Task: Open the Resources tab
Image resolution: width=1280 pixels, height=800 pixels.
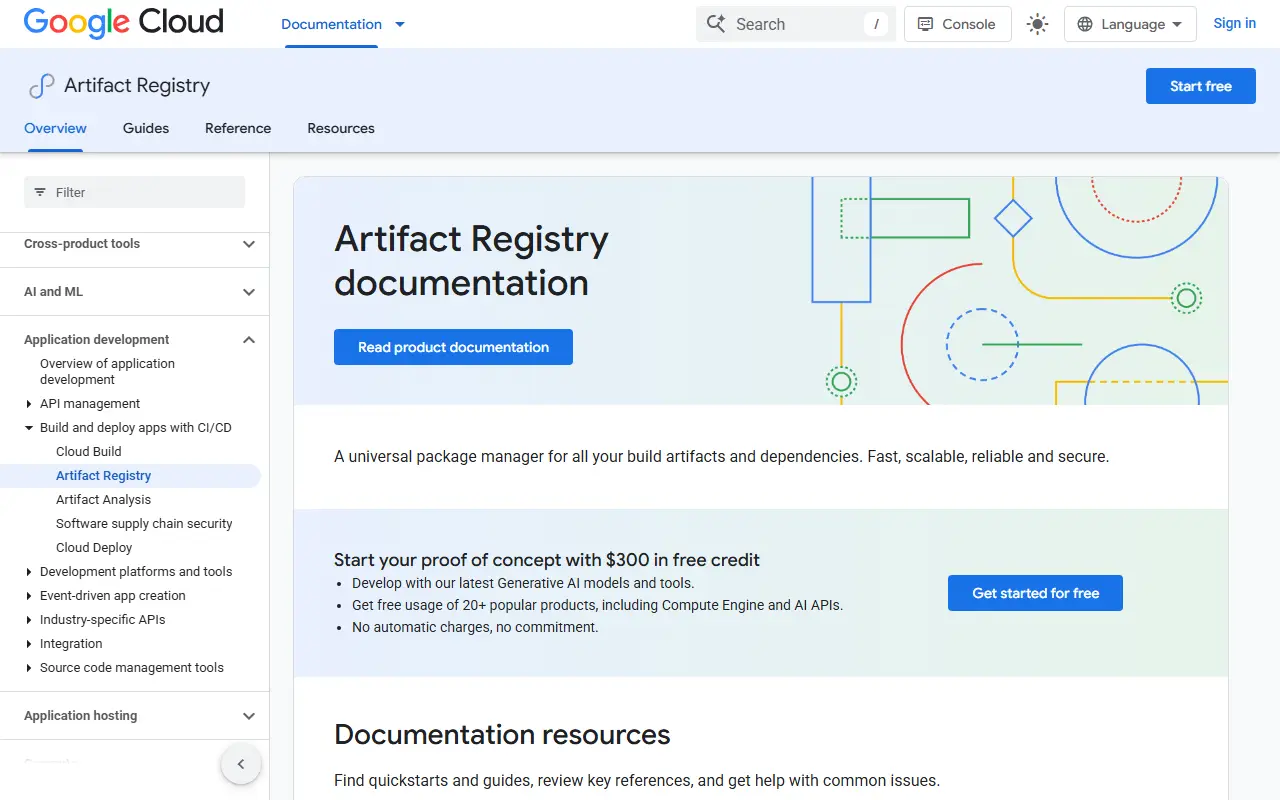Action: pyautogui.click(x=341, y=128)
